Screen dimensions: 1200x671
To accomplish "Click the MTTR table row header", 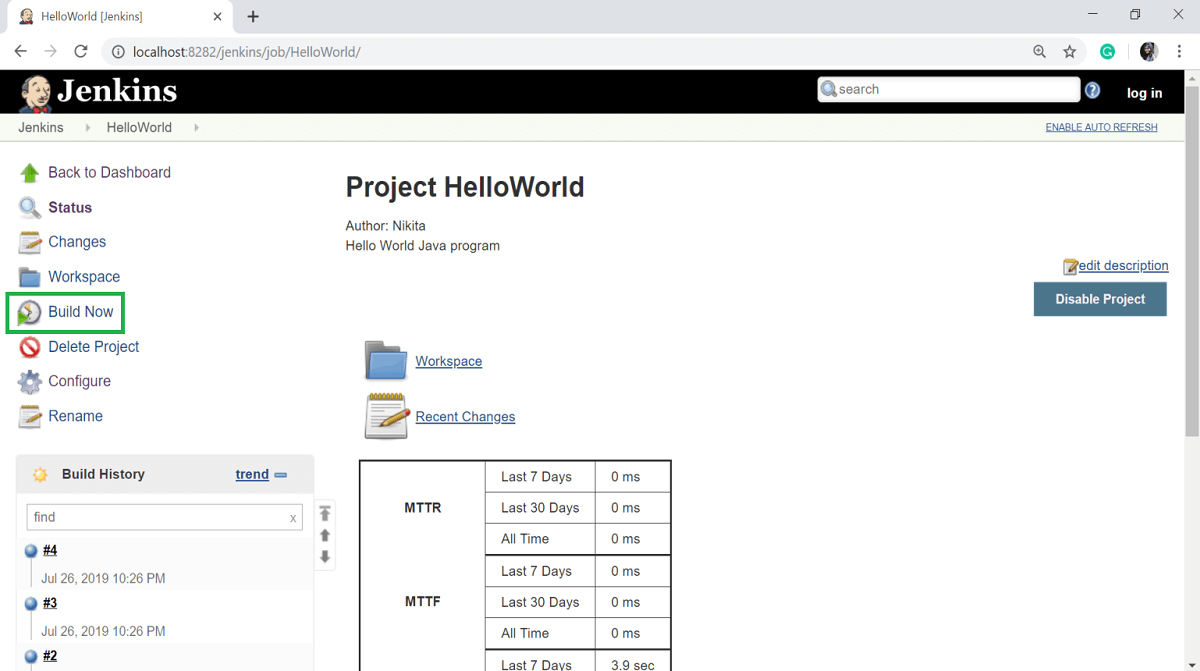I will click(x=423, y=508).
